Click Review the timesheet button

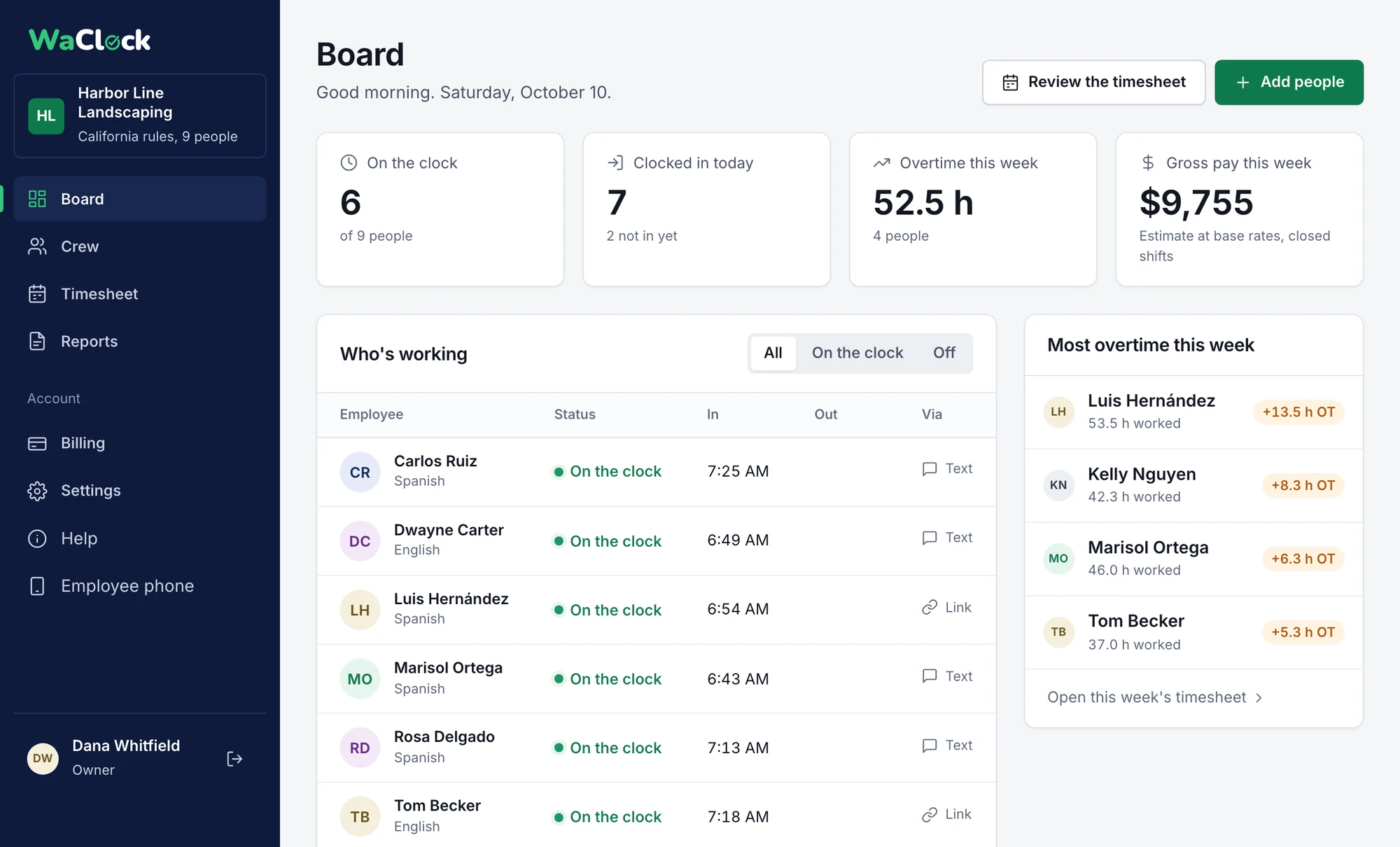tap(1093, 83)
